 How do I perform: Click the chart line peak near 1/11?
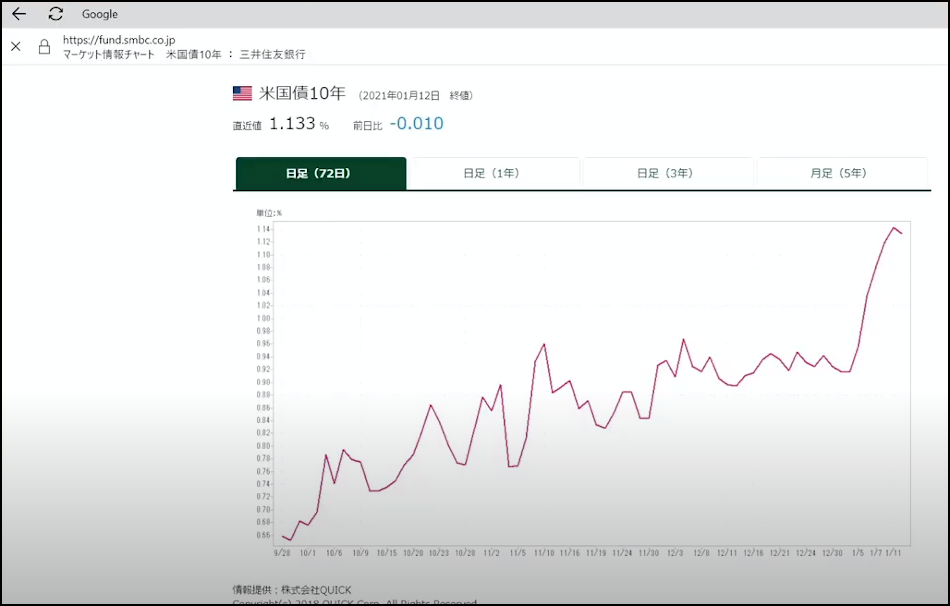894,228
